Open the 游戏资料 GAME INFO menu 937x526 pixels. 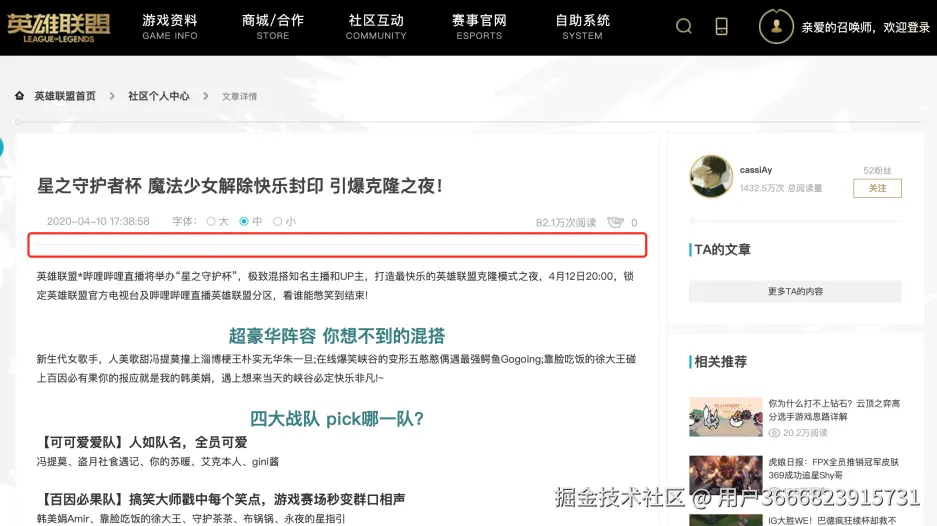coord(170,27)
